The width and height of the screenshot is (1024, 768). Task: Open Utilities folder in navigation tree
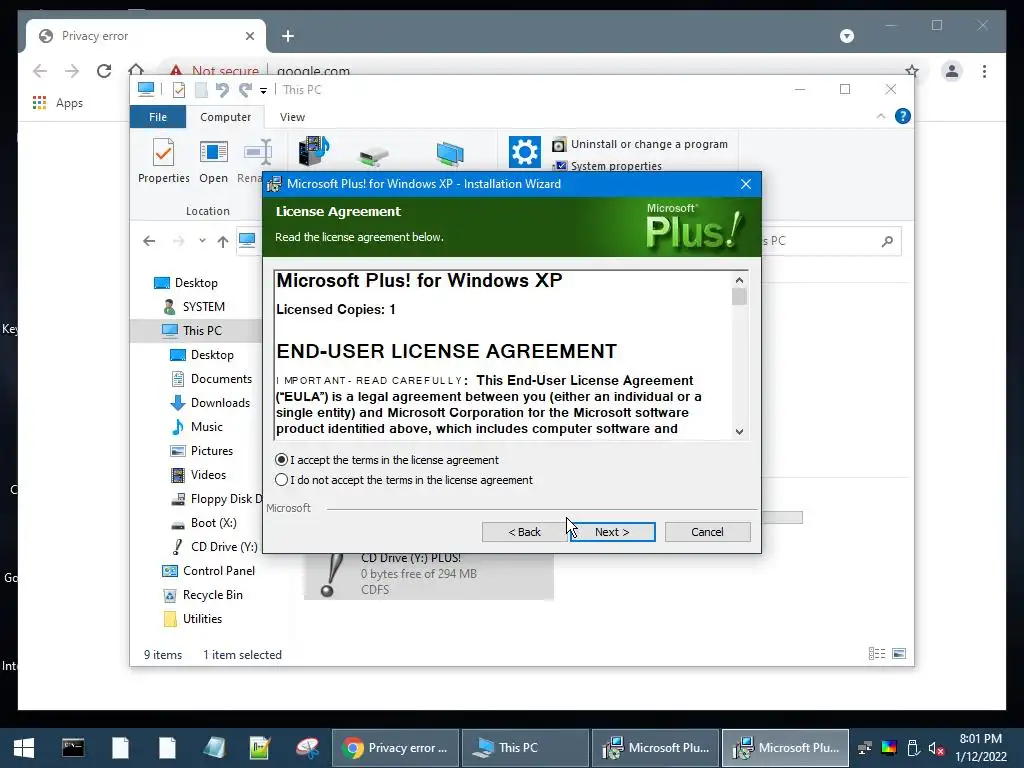[202, 619]
